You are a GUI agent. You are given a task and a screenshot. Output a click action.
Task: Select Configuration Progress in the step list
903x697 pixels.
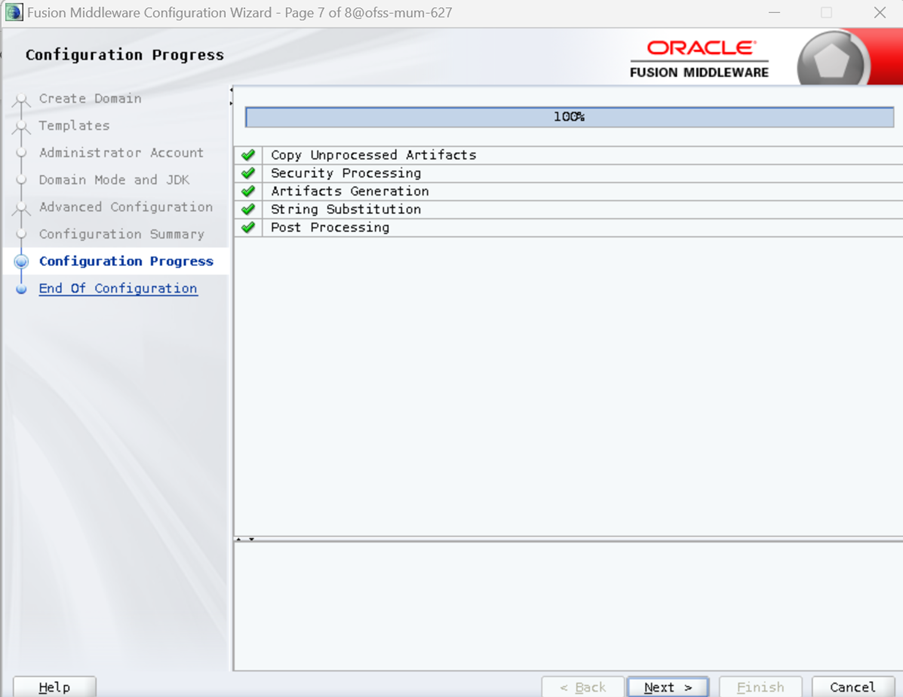126,261
